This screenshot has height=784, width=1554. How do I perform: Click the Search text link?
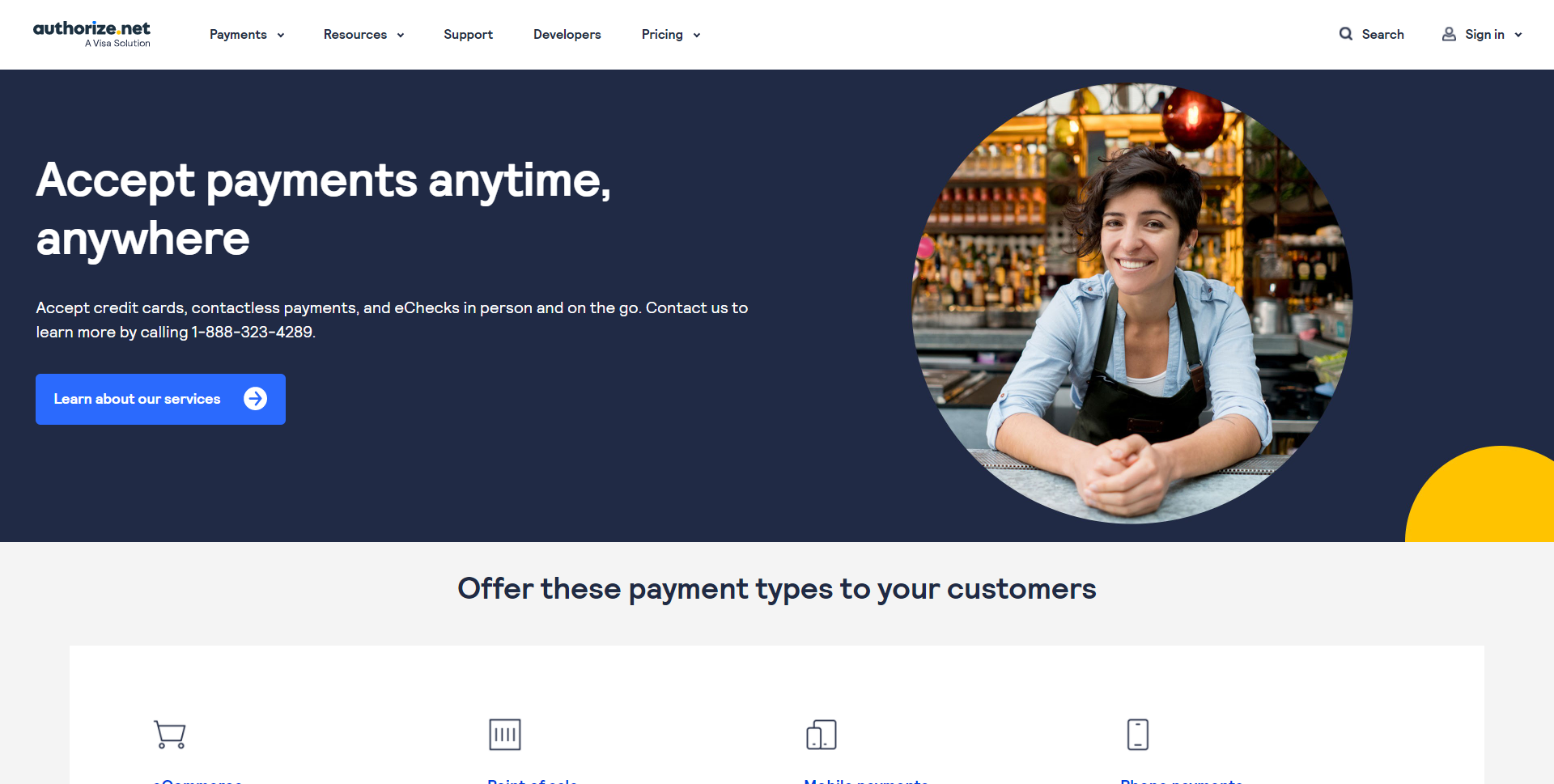point(1382,34)
